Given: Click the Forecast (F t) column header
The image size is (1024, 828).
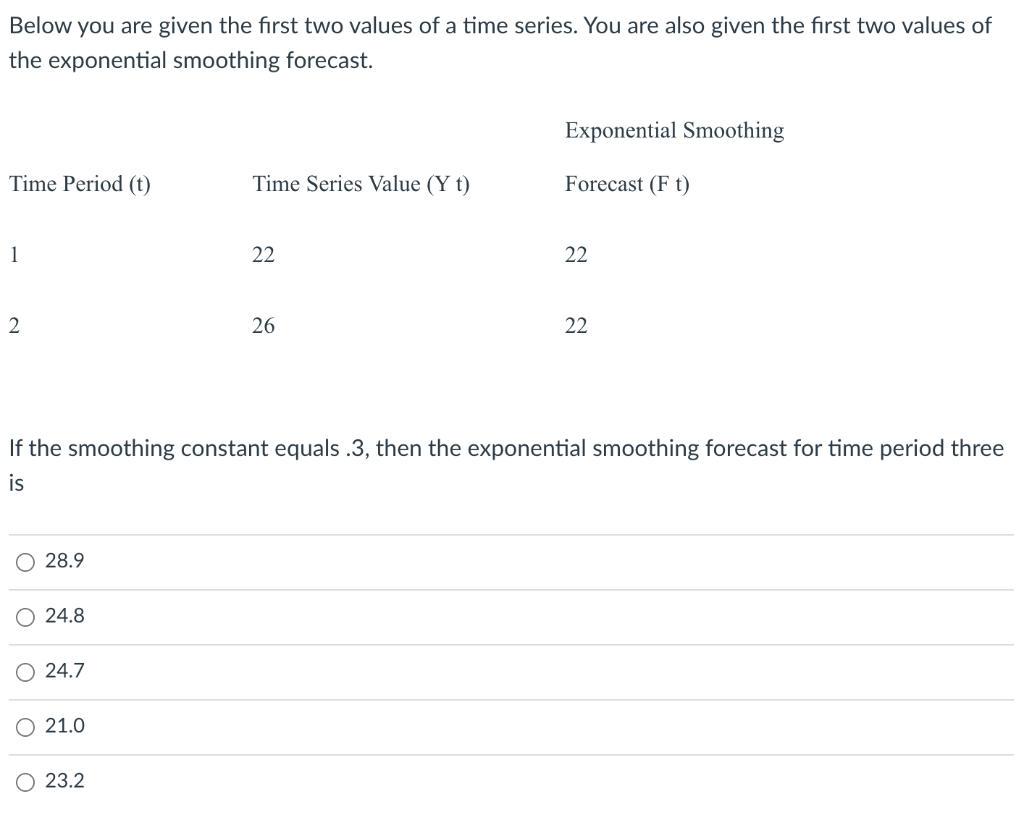Looking at the screenshot, I should click(x=627, y=184).
